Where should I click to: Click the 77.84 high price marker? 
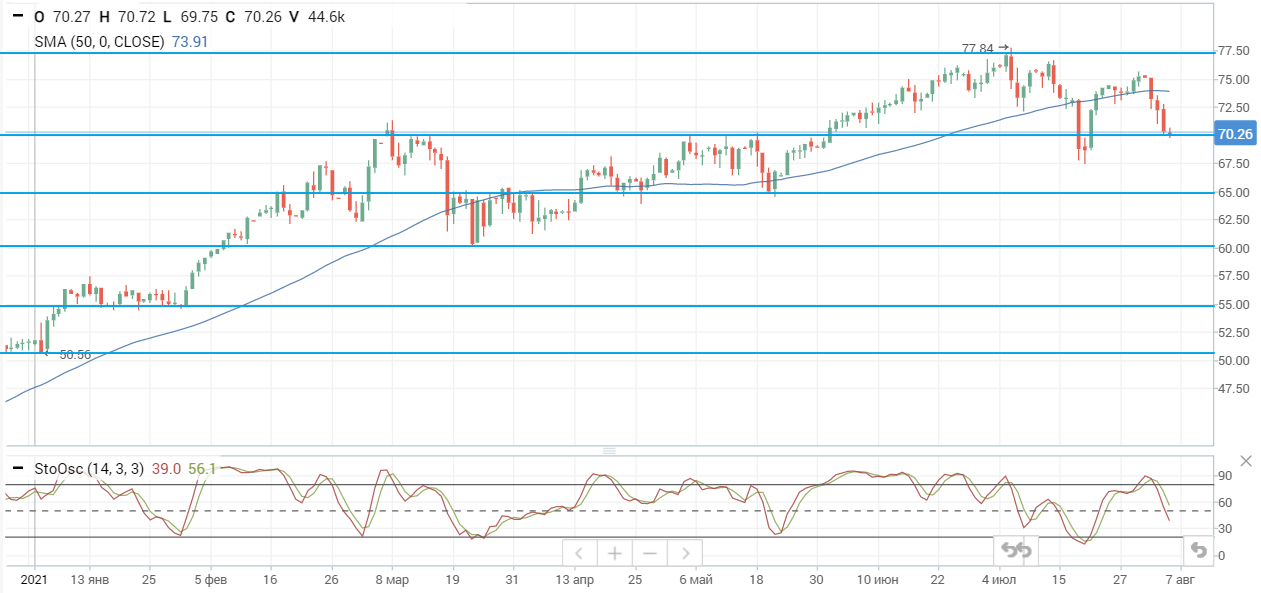tap(978, 48)
